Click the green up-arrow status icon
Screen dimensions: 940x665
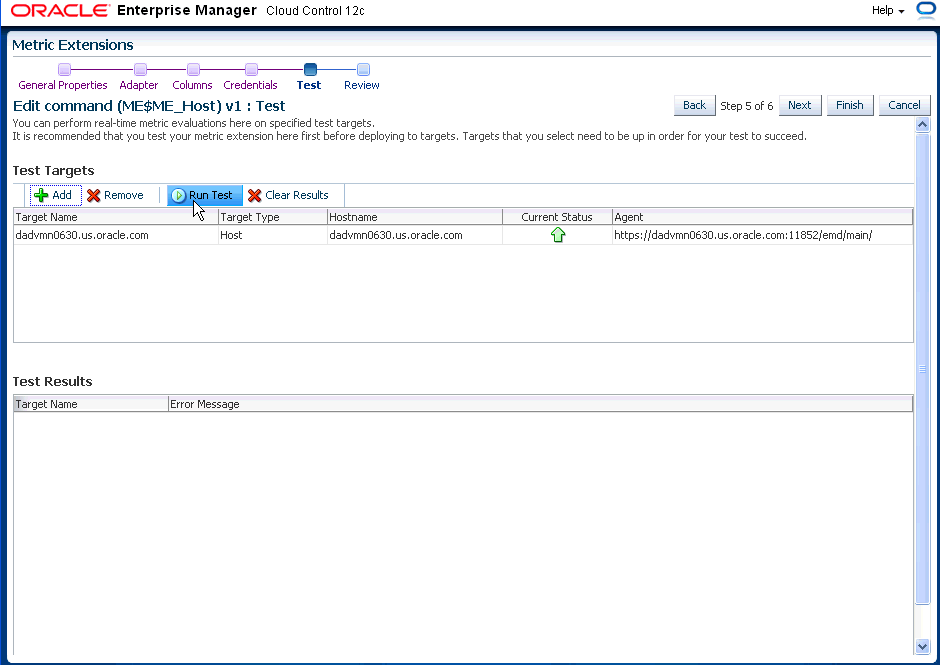coord(558,235)
